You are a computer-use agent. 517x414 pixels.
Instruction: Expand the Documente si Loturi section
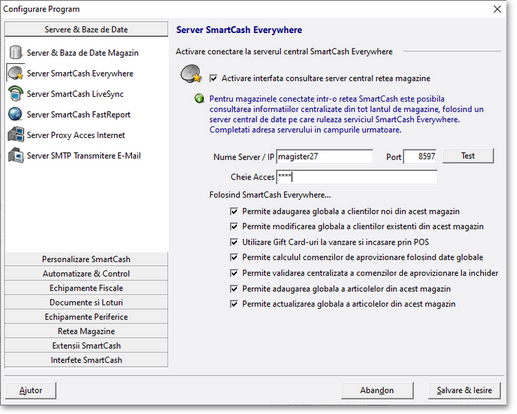[x=86, y=302]
